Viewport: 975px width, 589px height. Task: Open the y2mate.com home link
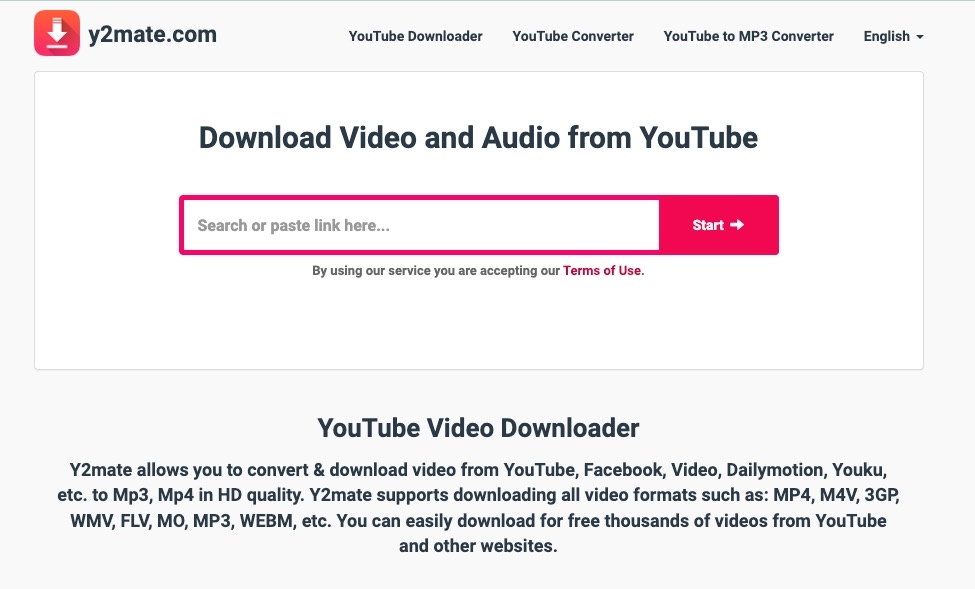pos(152,34)
